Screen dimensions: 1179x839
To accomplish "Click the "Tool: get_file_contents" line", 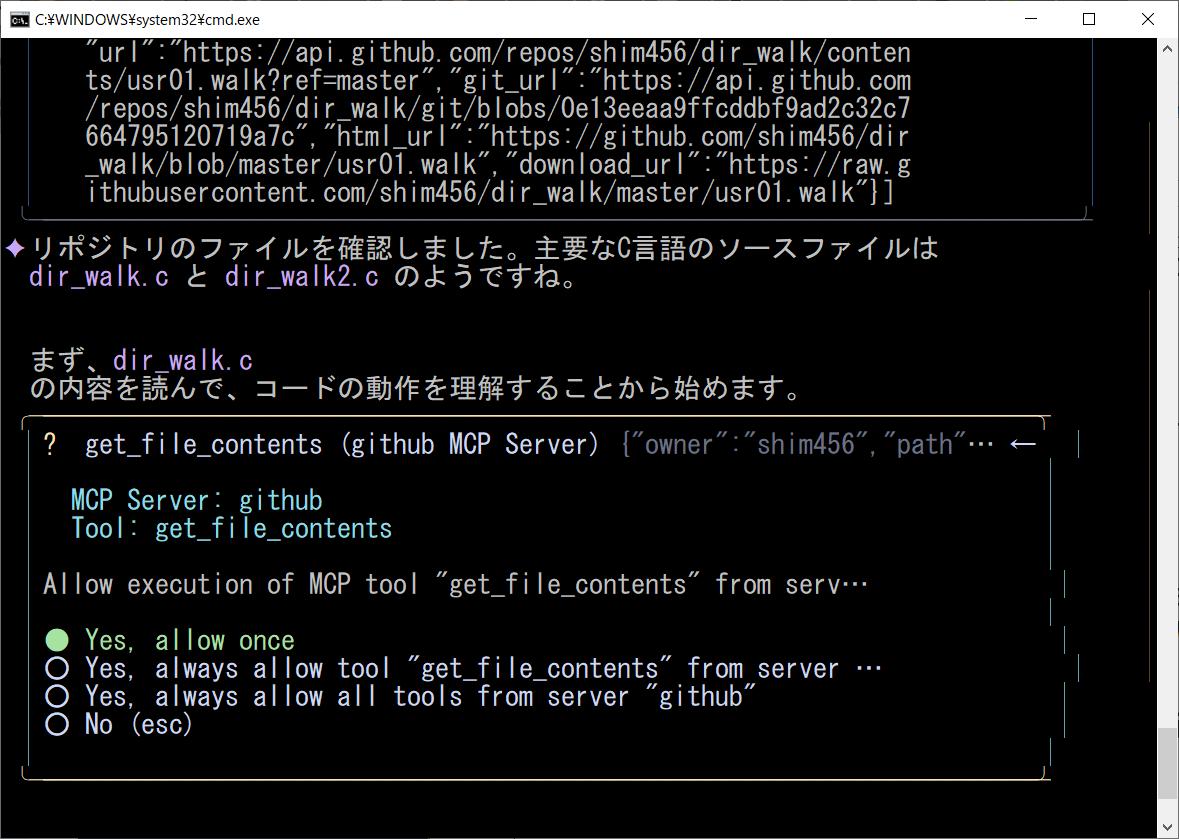I will 232,528.
